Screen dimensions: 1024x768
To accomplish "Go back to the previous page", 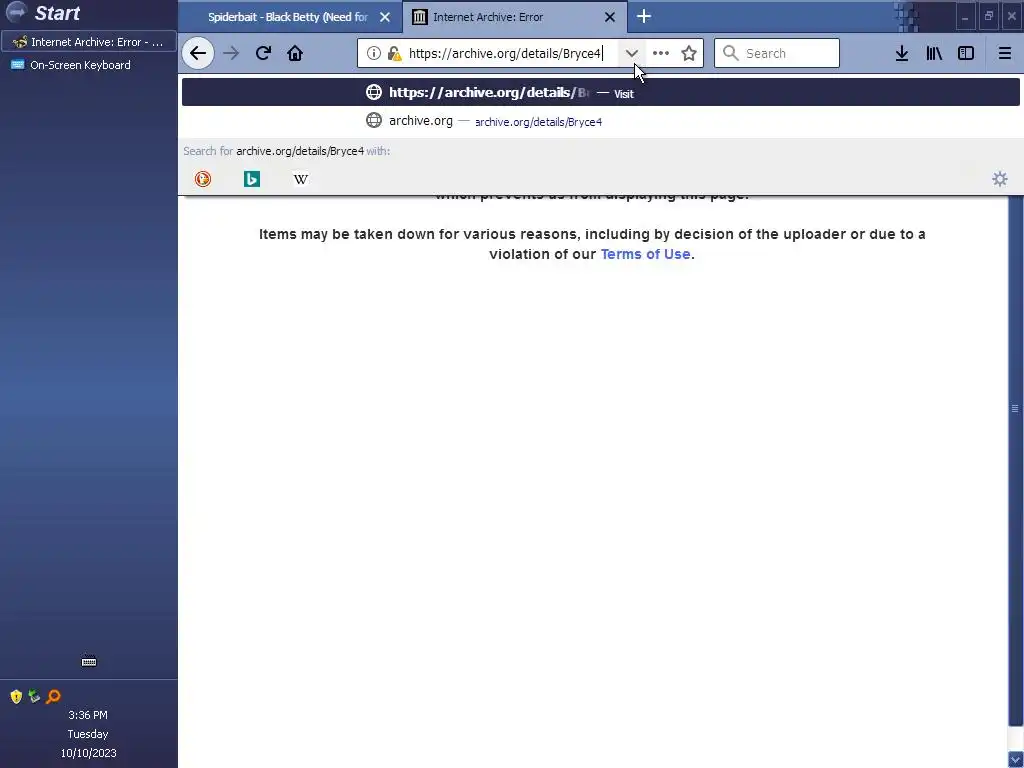I will pos(198,54).
